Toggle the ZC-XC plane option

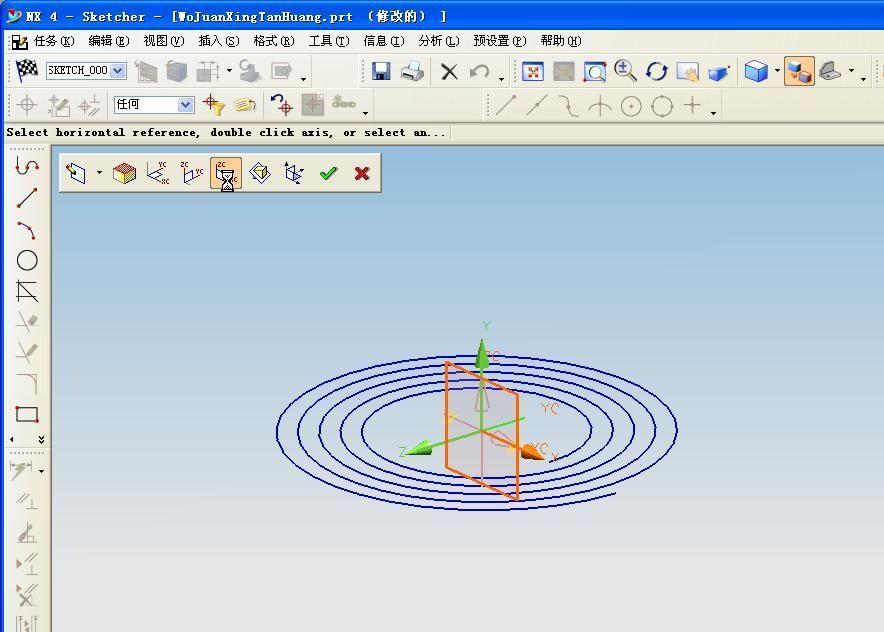(226, 173)
